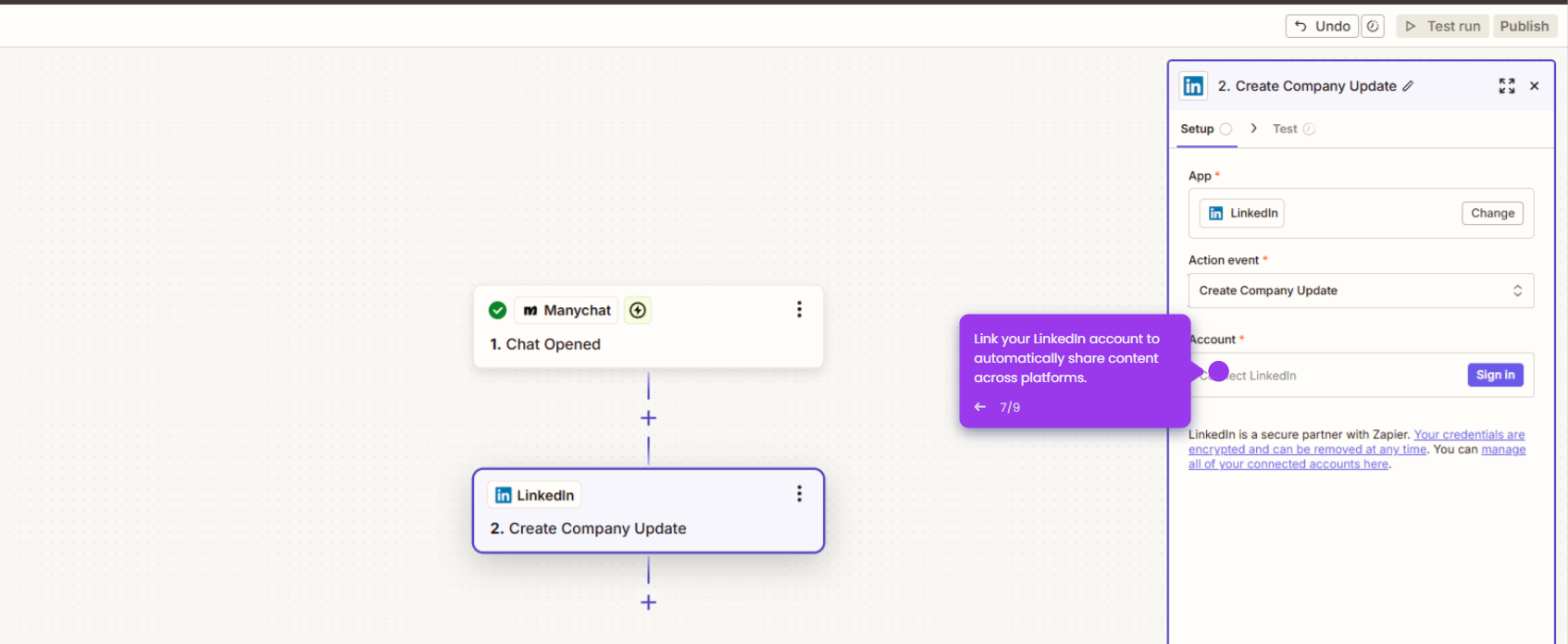The width and height of the screenshot is (1568, 644).
Task: Click the Manychat app badge
Action: tap(566, 310)
